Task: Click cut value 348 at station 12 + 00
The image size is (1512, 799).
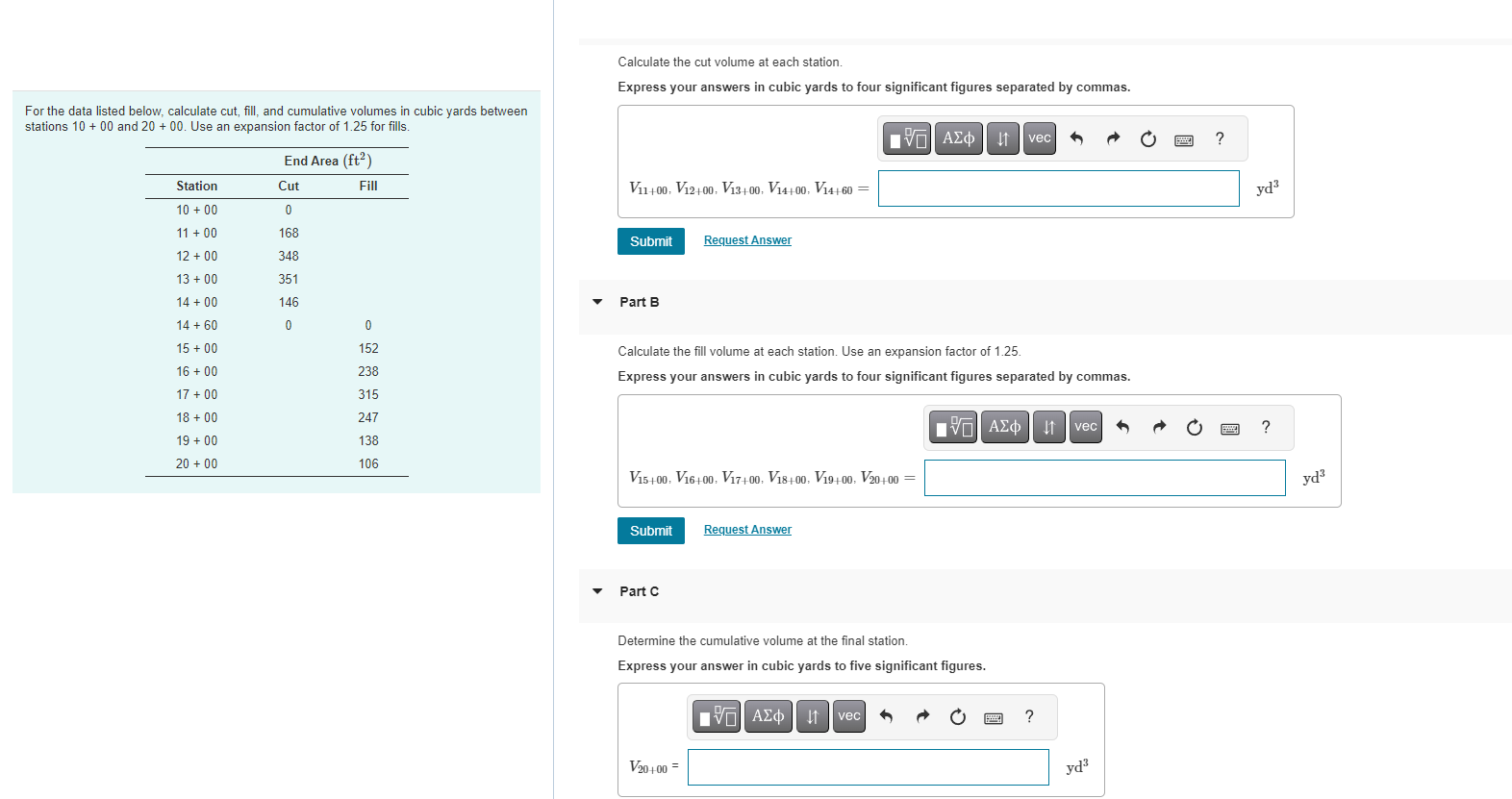Action: pos(289,256)
